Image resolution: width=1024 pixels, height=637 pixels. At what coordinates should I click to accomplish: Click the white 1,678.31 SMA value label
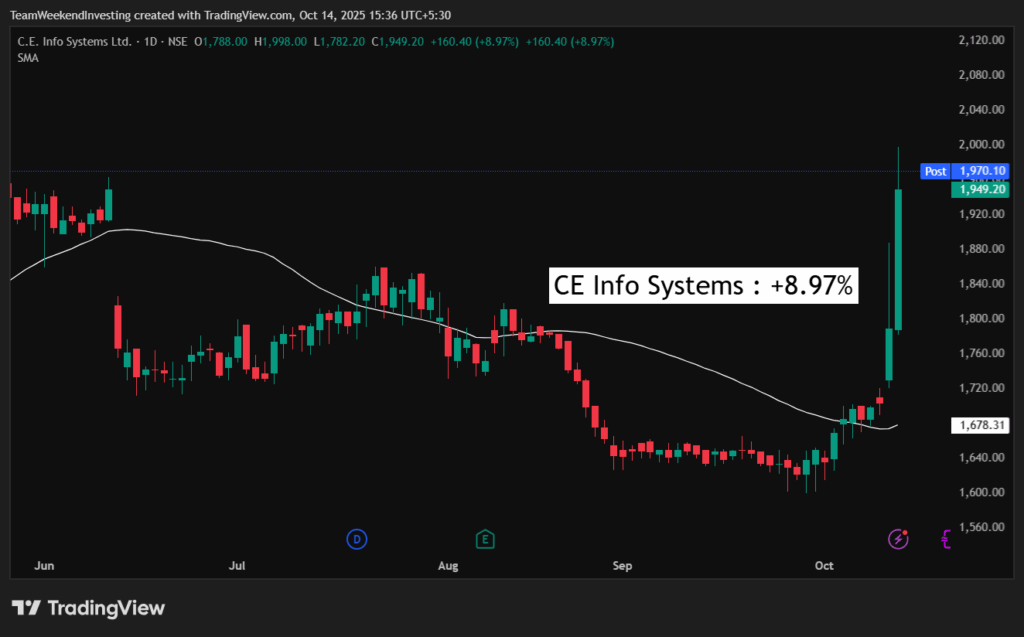pos(981,426)
